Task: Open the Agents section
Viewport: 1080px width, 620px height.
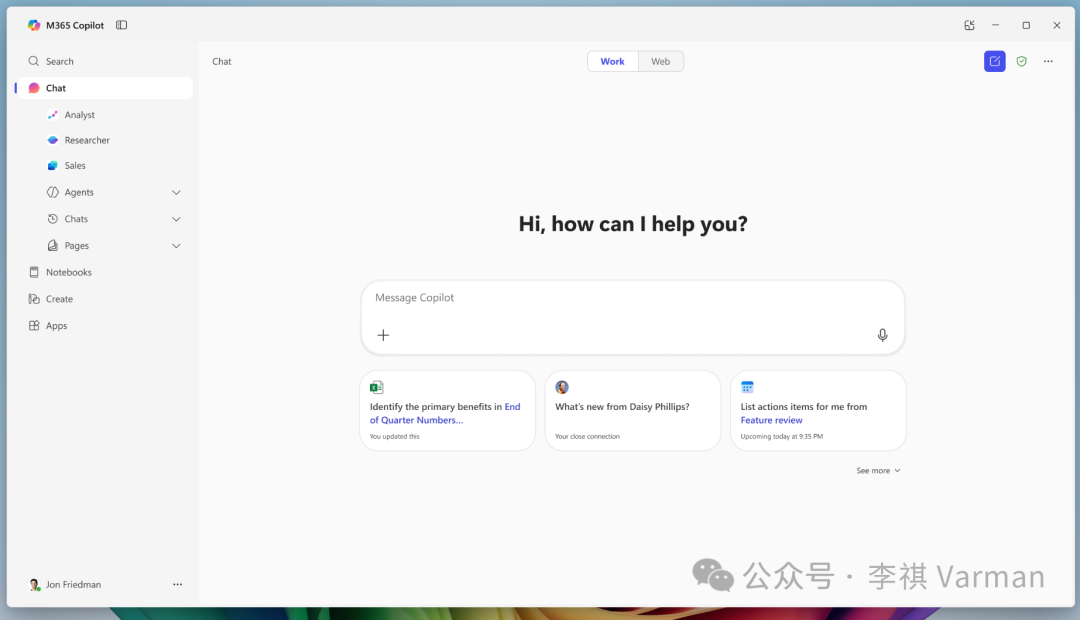Action: 79,192
